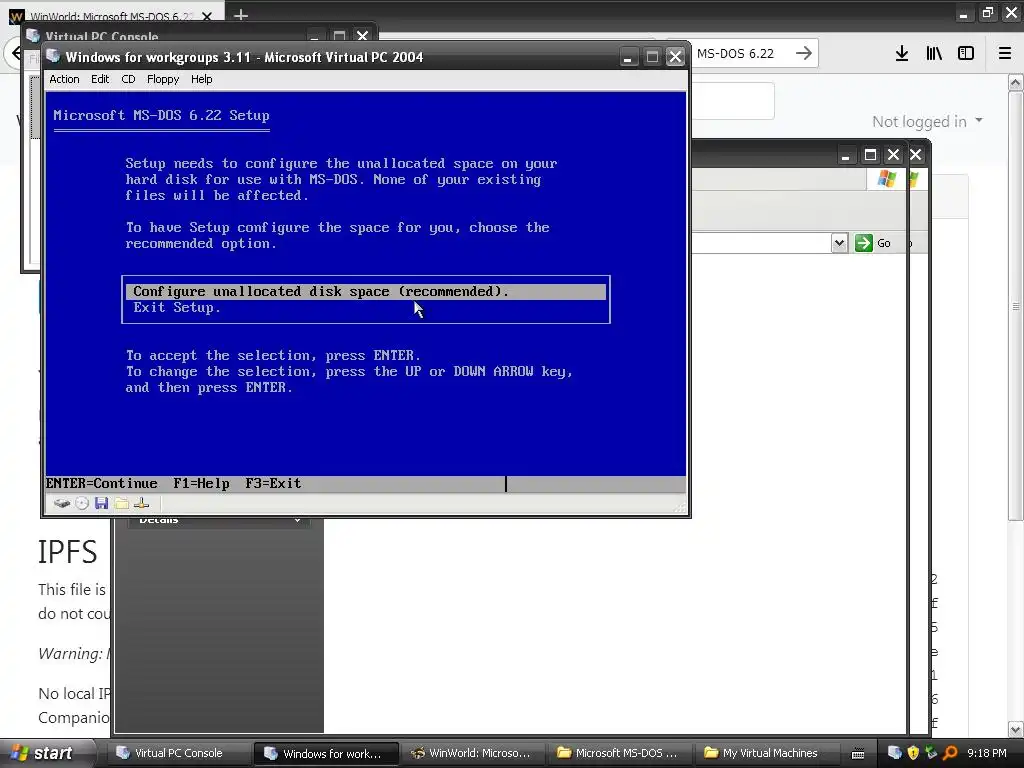This screenshot has height=768, width=1024.
Task: Click the network connection tray icon next to shield
Action: tap(931, 753)
